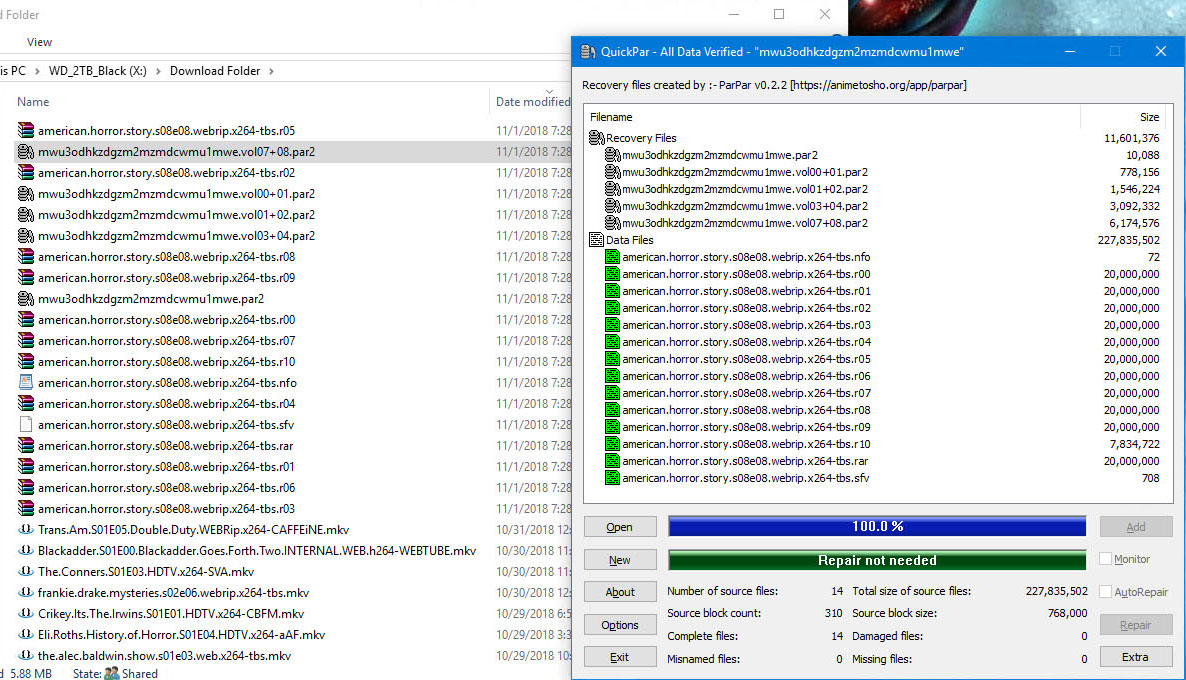
Task: Enable the Monitor checkbox
Action: tap(1106, 559)
